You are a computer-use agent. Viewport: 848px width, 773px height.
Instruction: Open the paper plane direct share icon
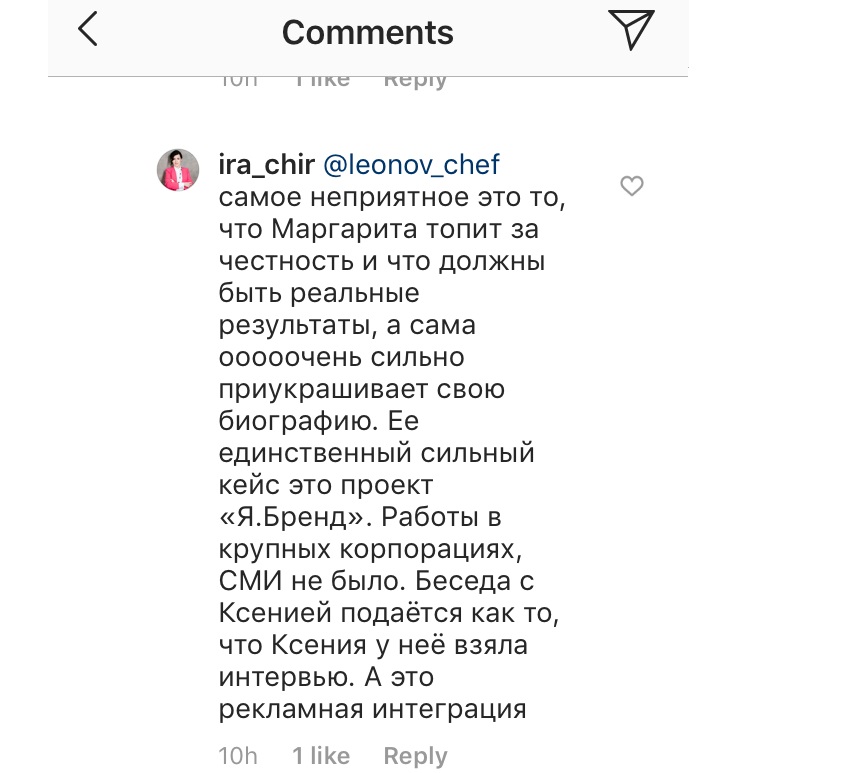(x=631, y=30)
